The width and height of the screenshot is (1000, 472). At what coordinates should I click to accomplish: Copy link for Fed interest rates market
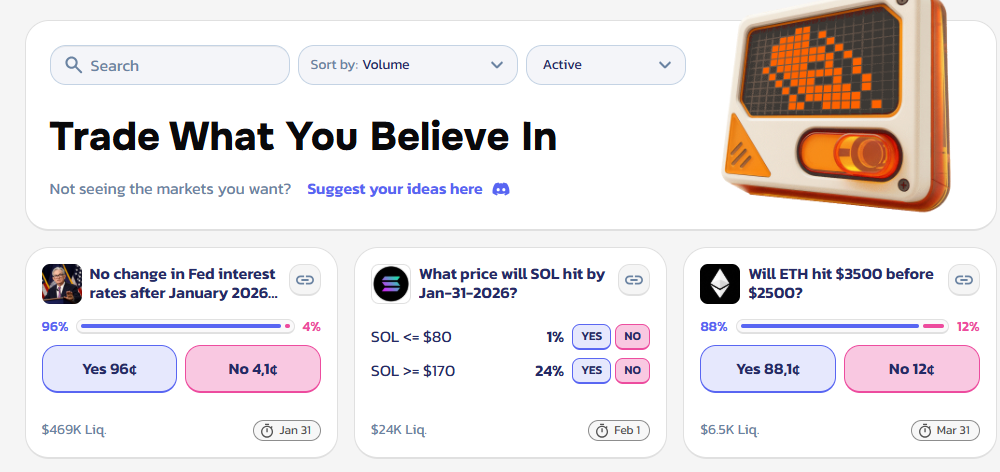[305, 281]
